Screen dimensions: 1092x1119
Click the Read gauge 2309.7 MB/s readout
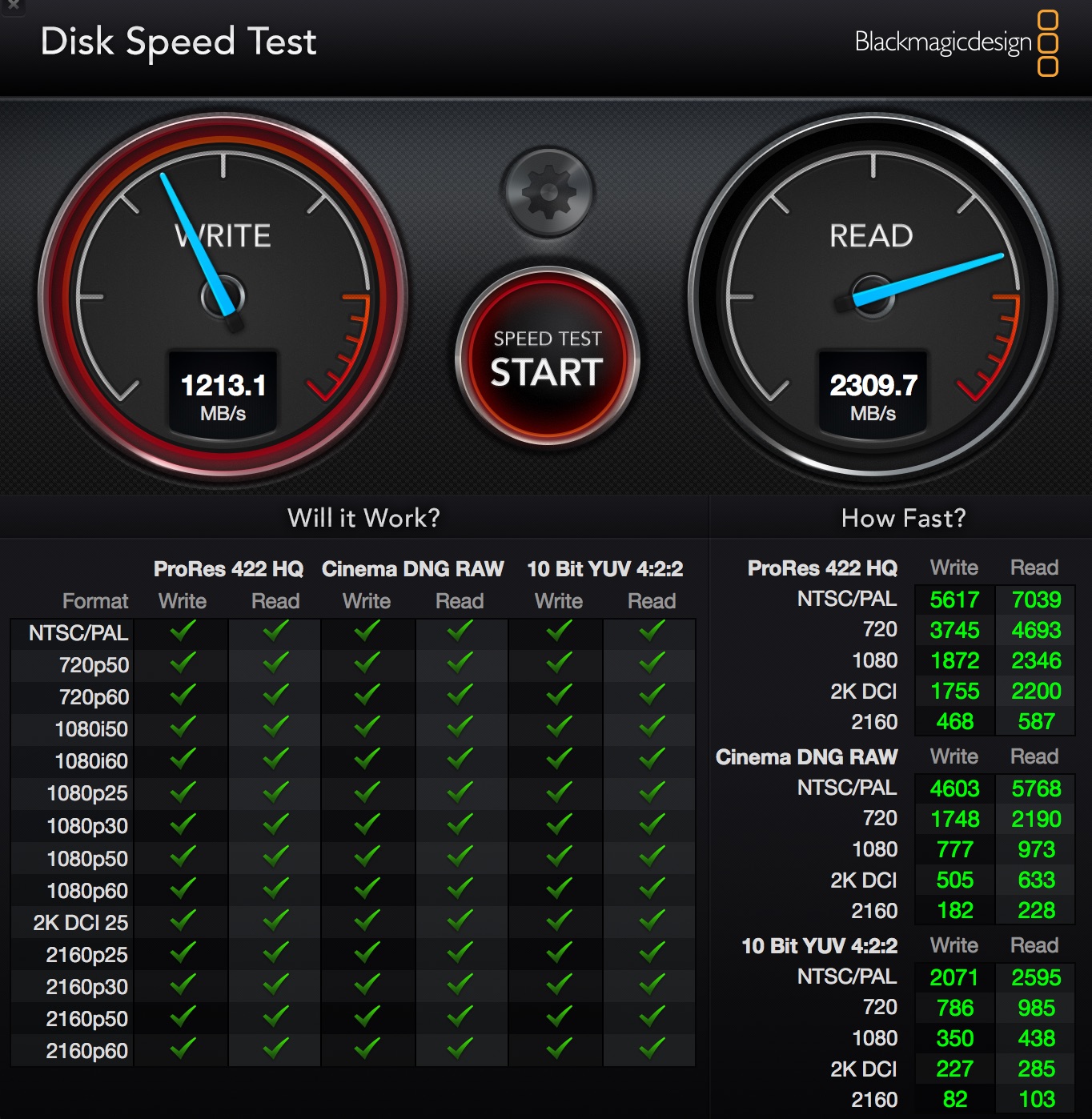(873, 395)
